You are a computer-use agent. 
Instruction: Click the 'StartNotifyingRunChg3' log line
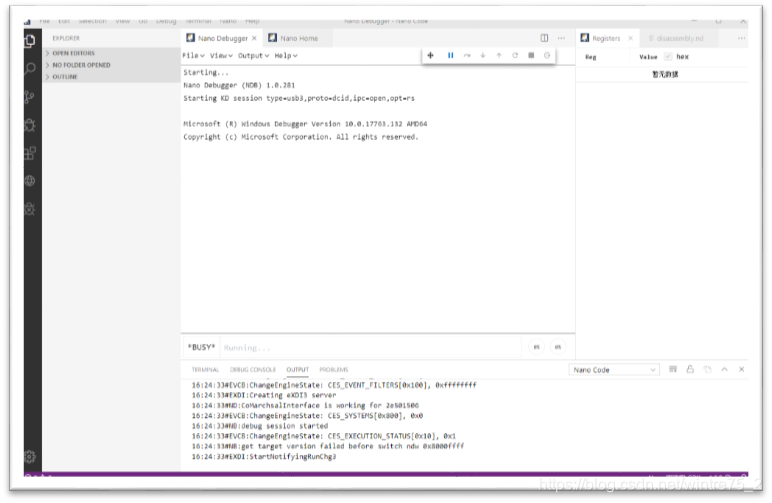point(263,456)
